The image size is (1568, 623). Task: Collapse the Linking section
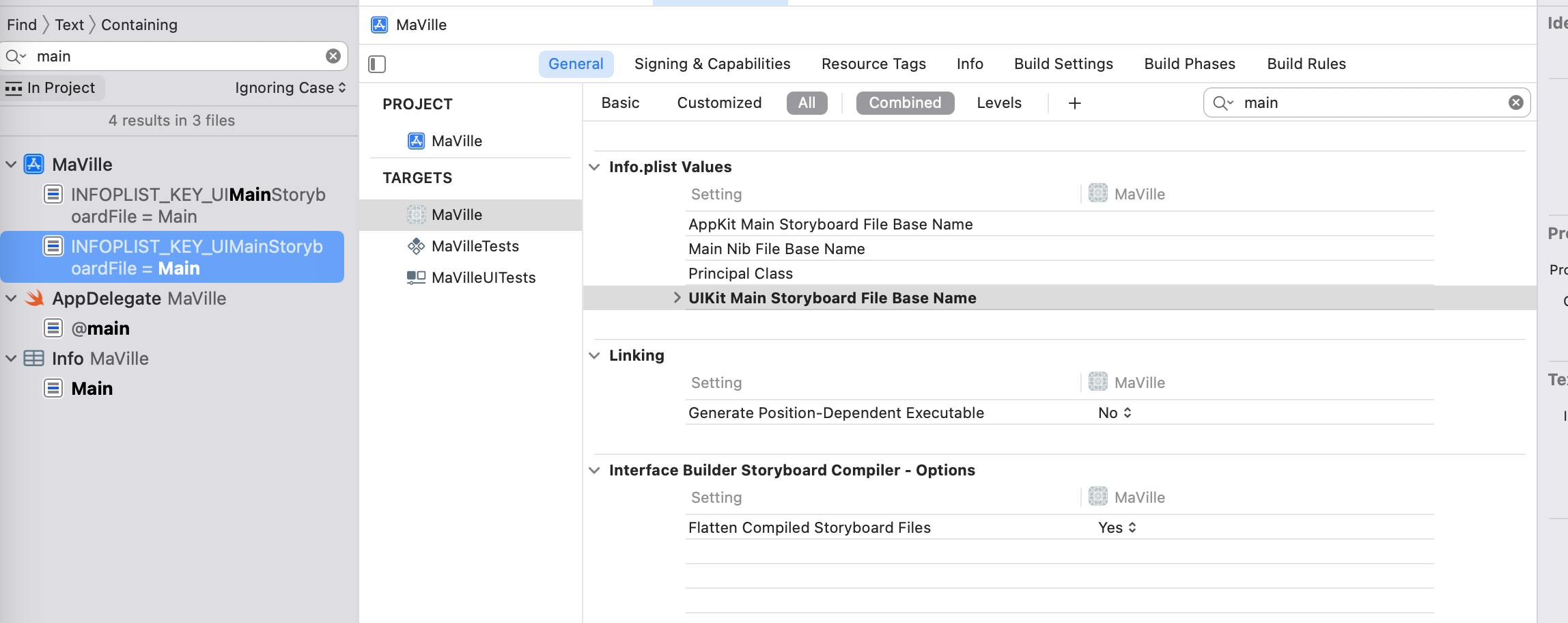[x=595, y=355]
